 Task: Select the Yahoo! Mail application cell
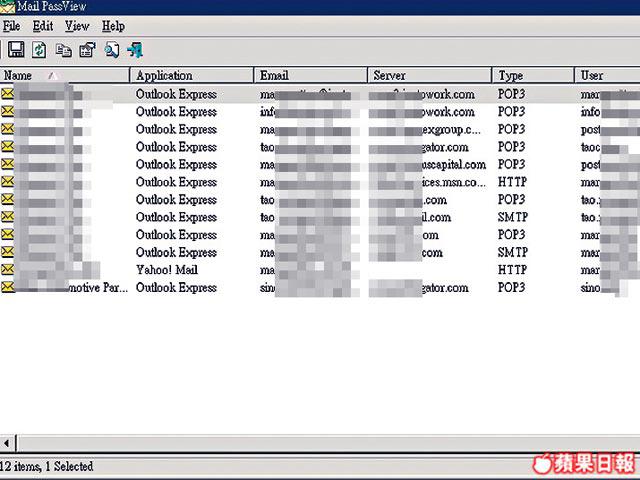[167, 270]
